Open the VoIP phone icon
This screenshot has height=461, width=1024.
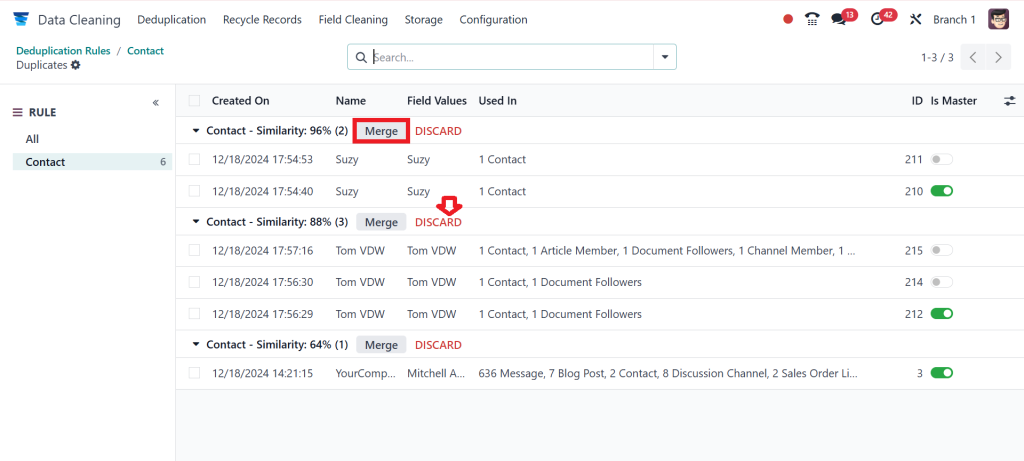point(812,19)
